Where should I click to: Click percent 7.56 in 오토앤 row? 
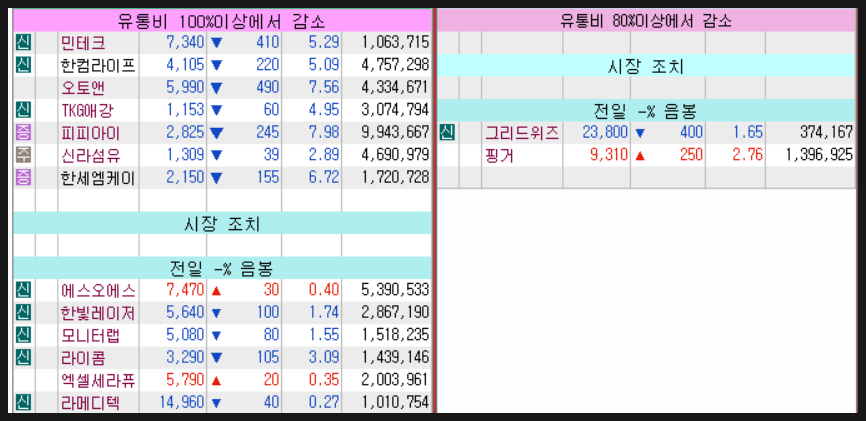pos(324,88)
